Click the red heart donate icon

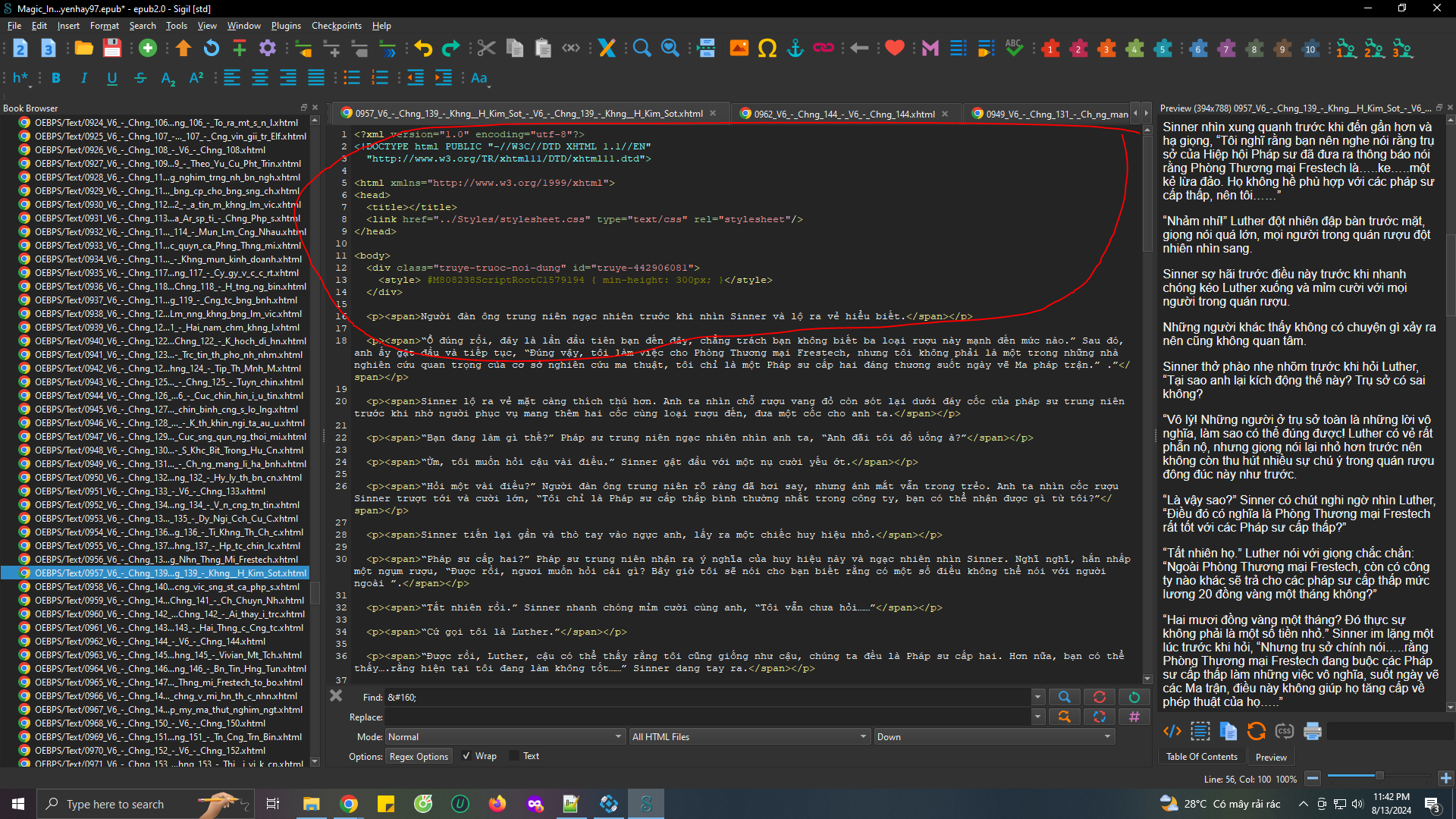[x=895, y=49]
